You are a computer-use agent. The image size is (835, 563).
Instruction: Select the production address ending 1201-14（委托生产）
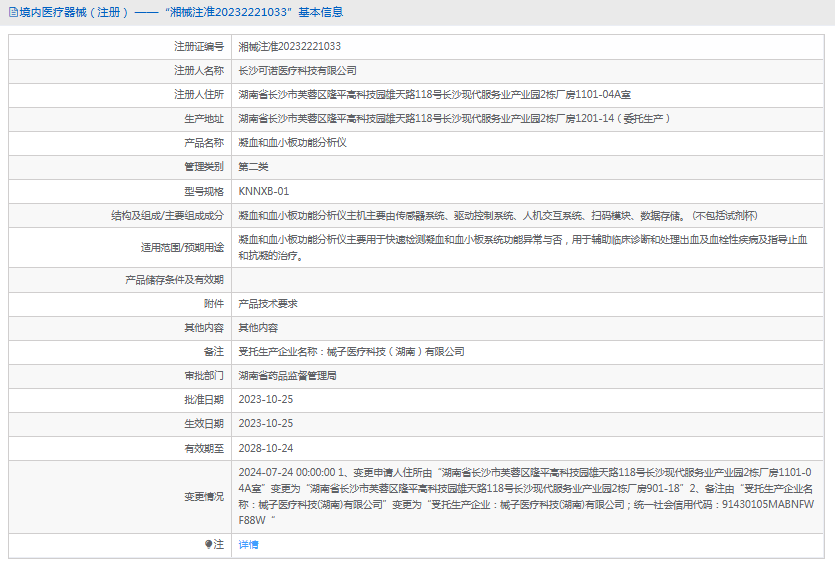tap(454, 118)
